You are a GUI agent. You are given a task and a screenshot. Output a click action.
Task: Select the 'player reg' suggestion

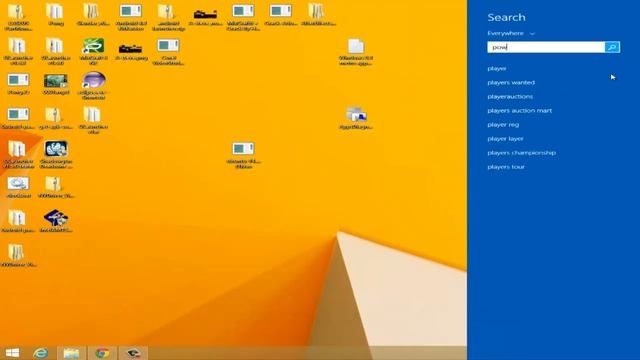pos(503,125)
